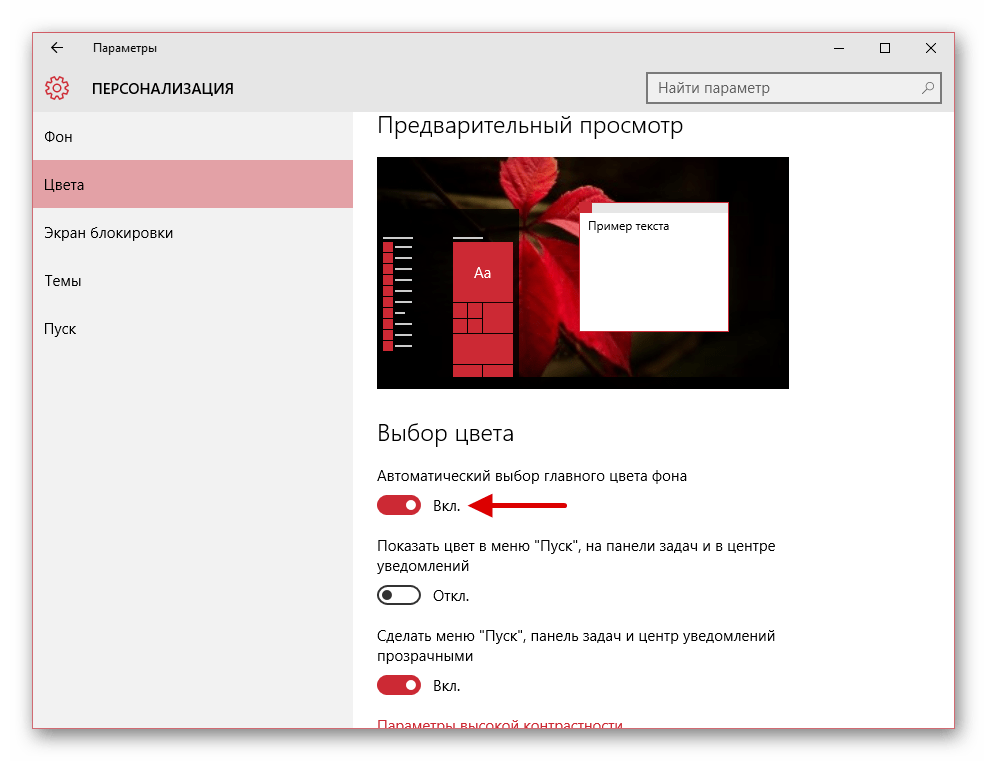Turn off transparency for Пуск menu toggle
Viewport: 987px width, 761px height.
[x=399, y=686]
